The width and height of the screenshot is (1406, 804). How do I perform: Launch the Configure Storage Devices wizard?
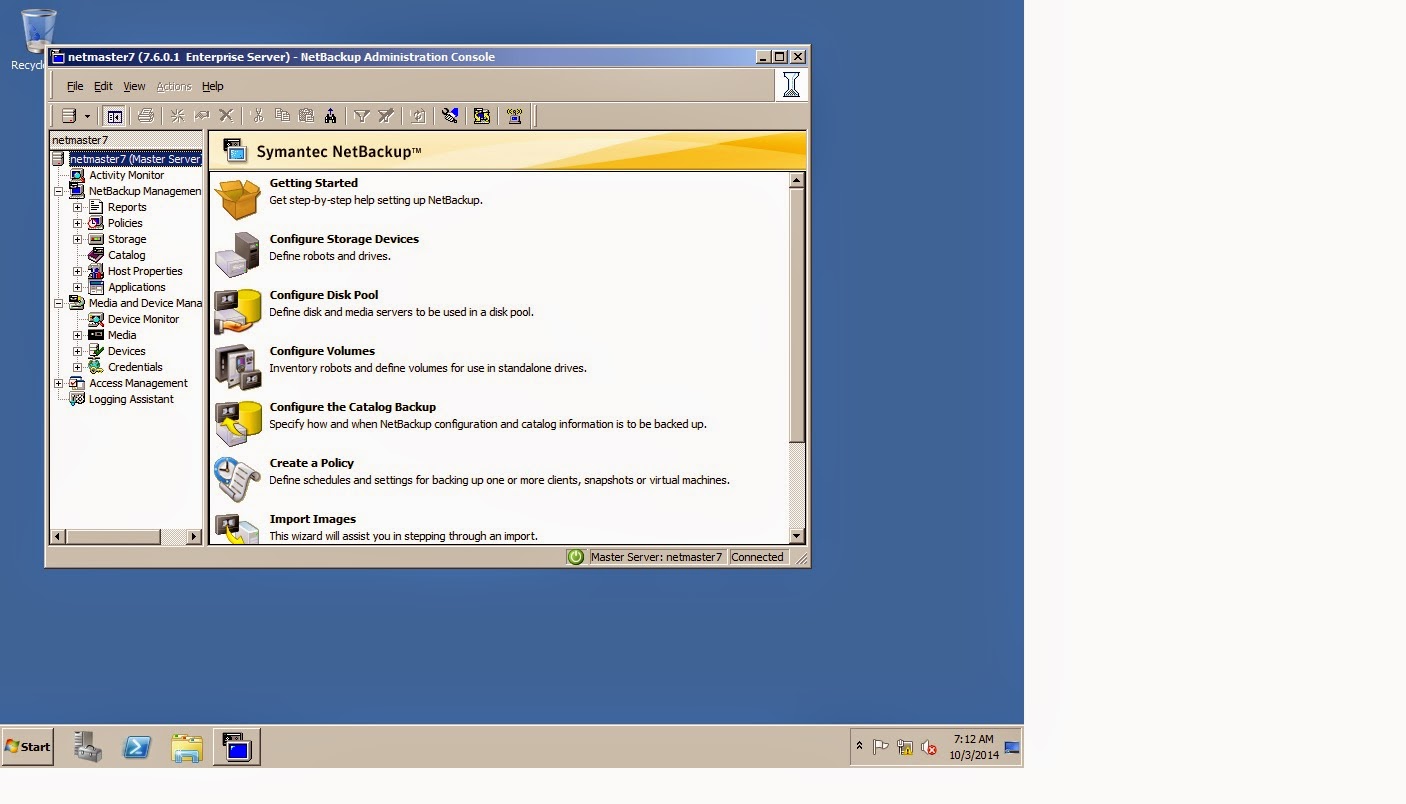(x=344, y=239)
